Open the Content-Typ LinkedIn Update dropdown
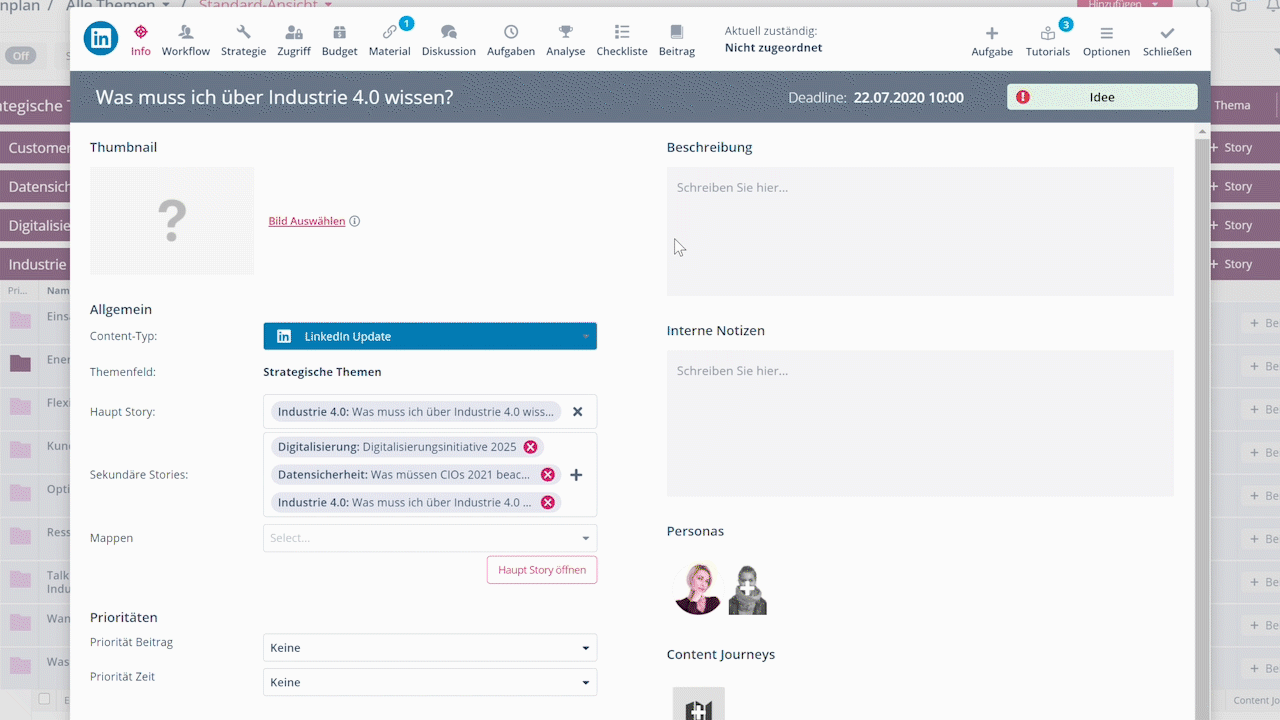Image resolution: width=1280 pixels, height=720 pixels. (430, 336)
